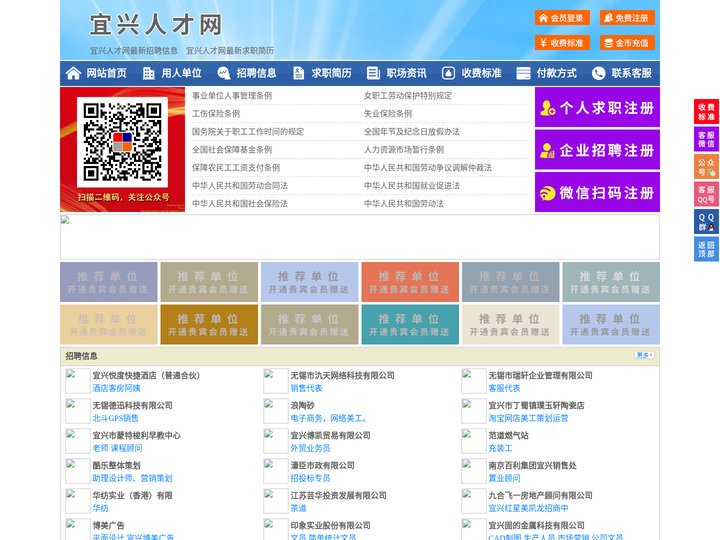The height and width of the screenshot is (540, 720).
Task: Open the 女职工劳动保护特别规定 link
Action: click(408, 96)
